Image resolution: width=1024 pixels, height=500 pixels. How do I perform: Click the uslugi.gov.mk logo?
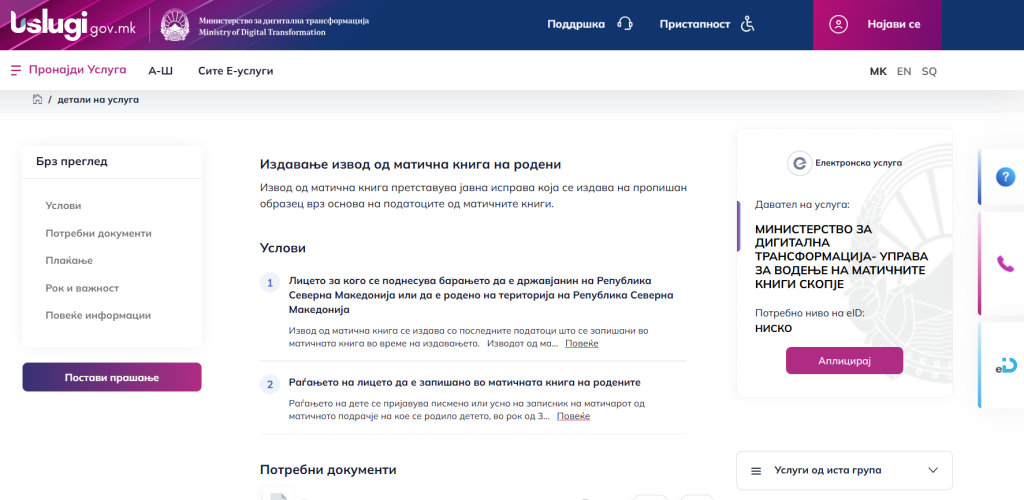click(x=73, y=25)
